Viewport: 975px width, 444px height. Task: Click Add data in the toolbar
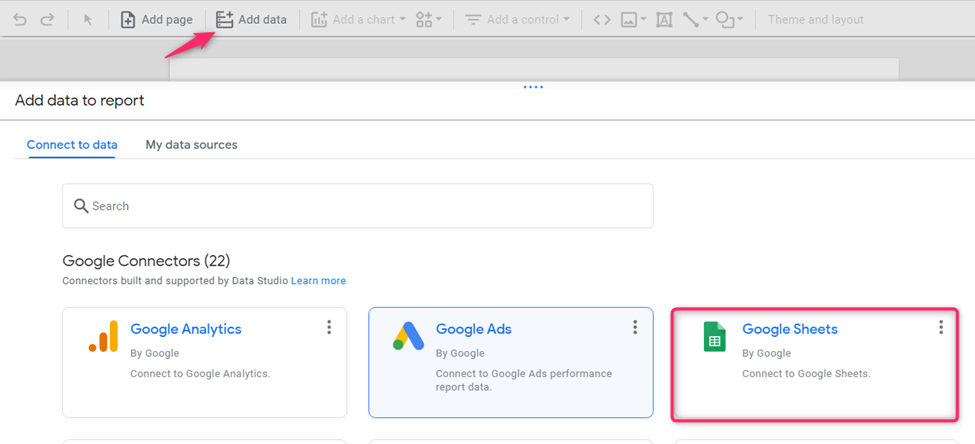(x=251, y=19)
